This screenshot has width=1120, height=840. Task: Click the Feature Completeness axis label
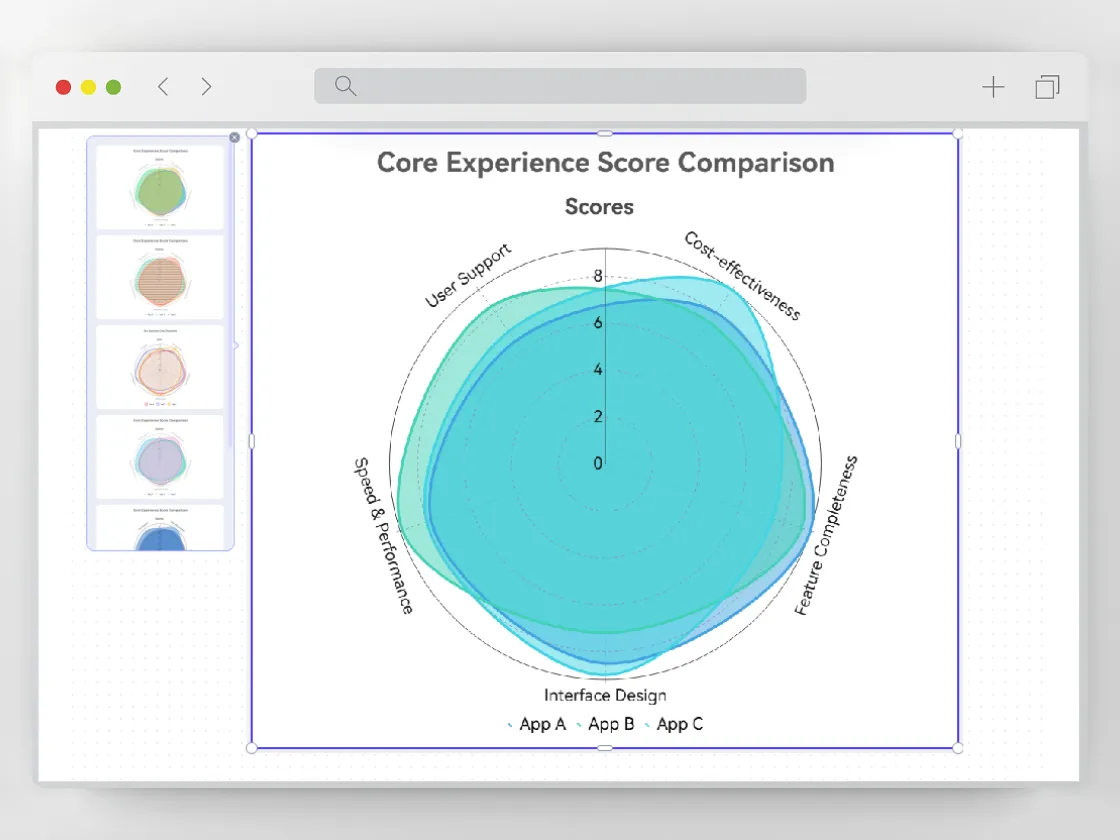tap(826, 535)
